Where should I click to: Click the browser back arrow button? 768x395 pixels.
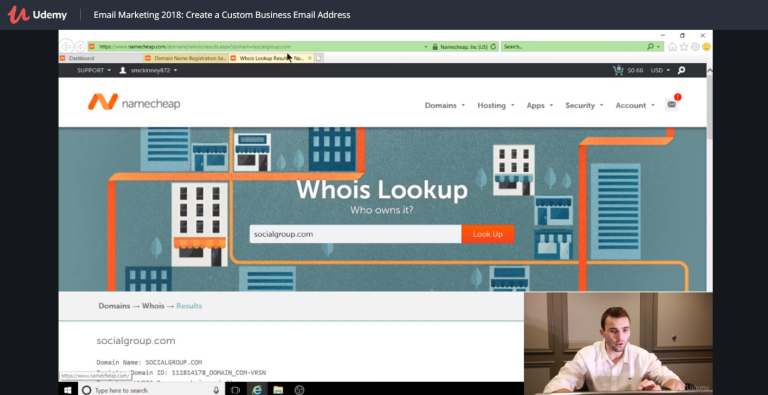[66, 47]
